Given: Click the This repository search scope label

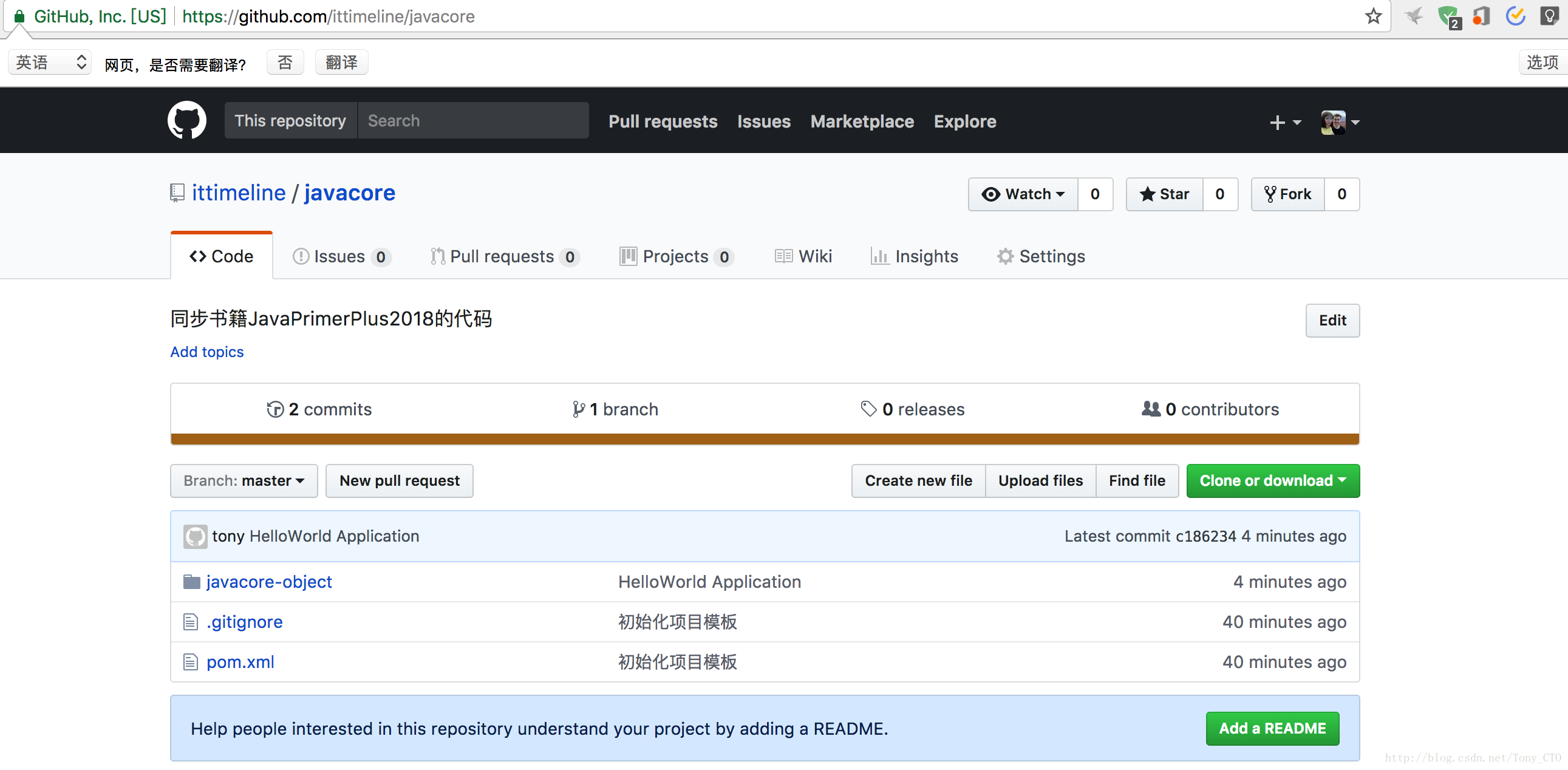Looking at the screenshot, I should (x=290, y=120).
